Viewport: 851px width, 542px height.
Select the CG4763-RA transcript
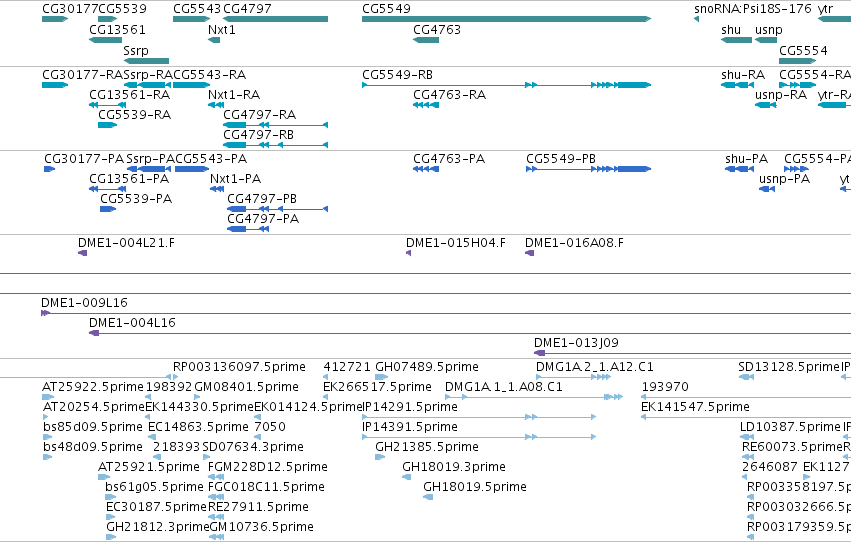tap(426, 105)
